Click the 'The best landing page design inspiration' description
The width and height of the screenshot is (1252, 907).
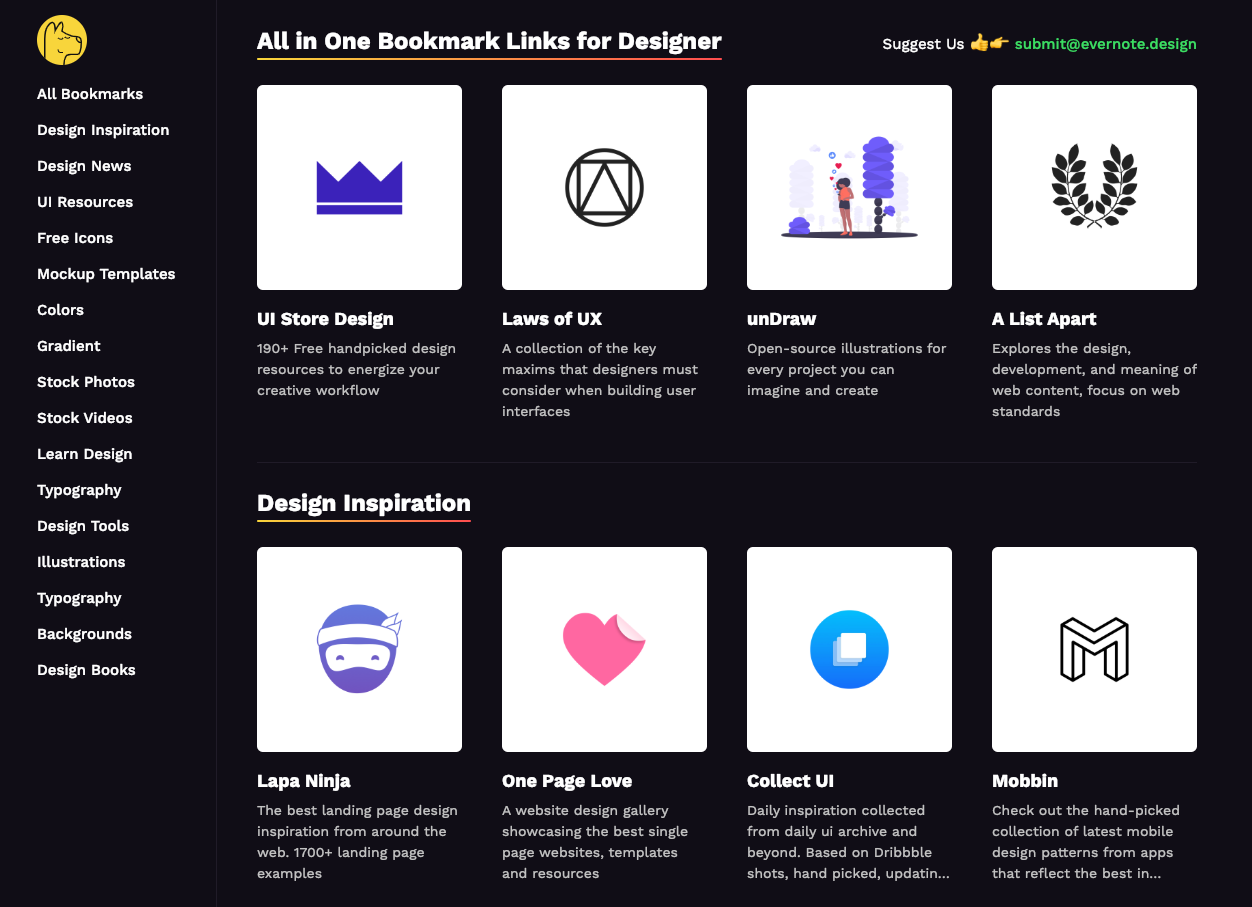[x=357, y=842]
